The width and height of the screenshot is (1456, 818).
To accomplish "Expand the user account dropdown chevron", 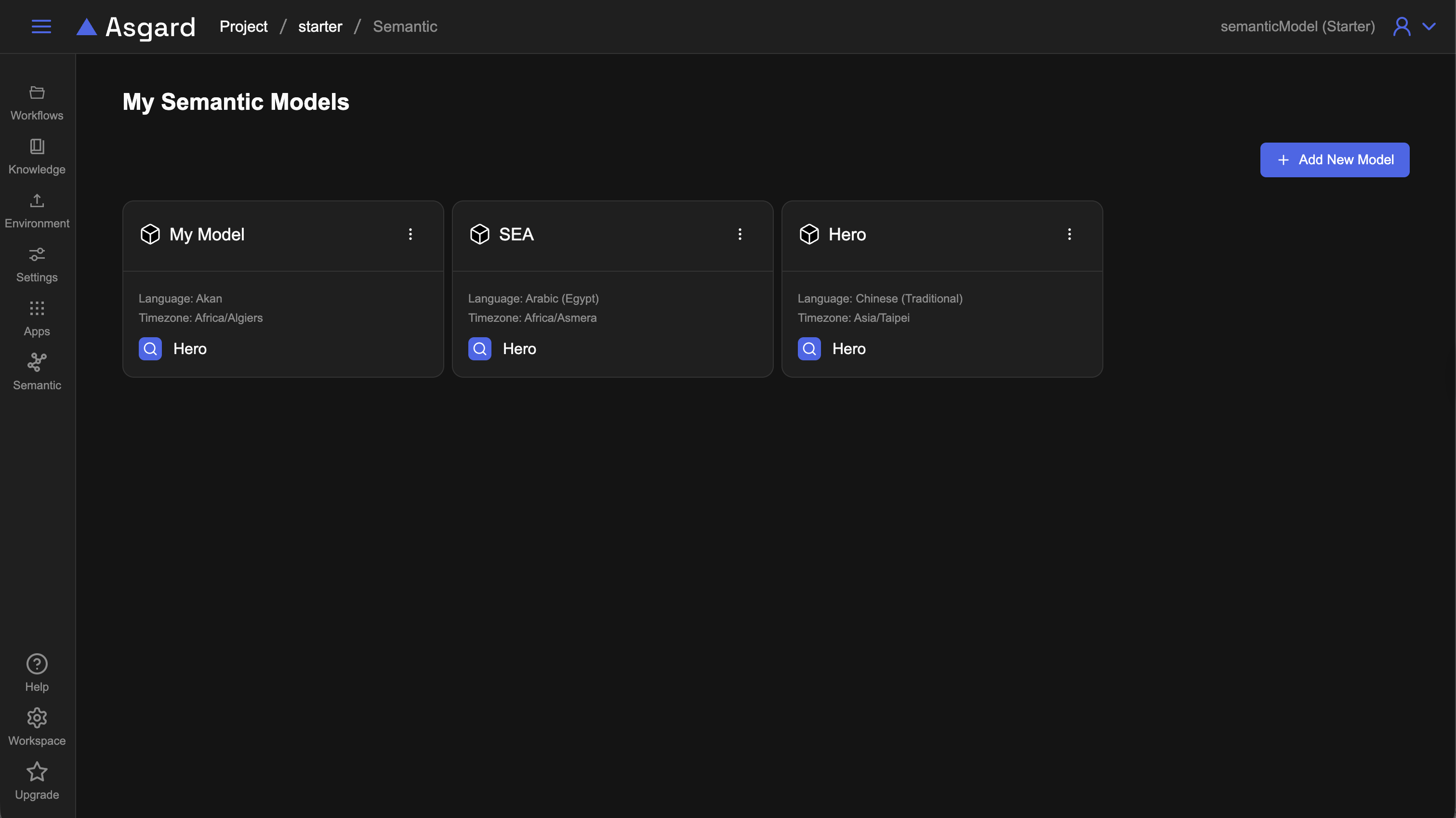I will point(1429,26).
